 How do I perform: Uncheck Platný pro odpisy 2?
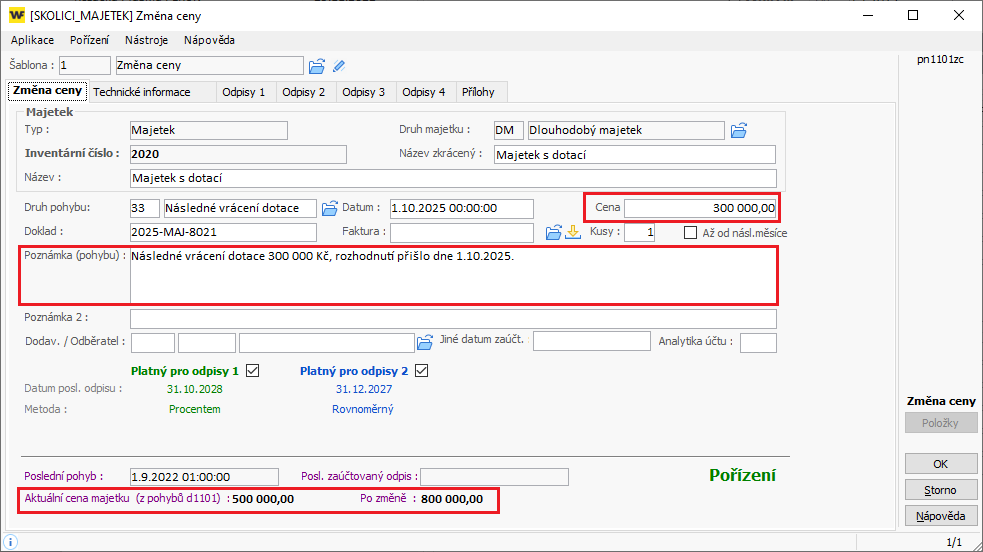pyautogui.click(x=421, y=371)
